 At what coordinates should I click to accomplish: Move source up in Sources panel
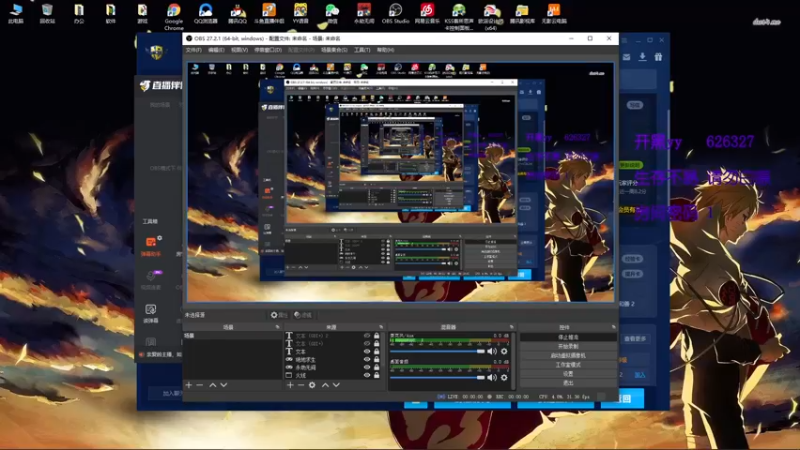(325, 385)
